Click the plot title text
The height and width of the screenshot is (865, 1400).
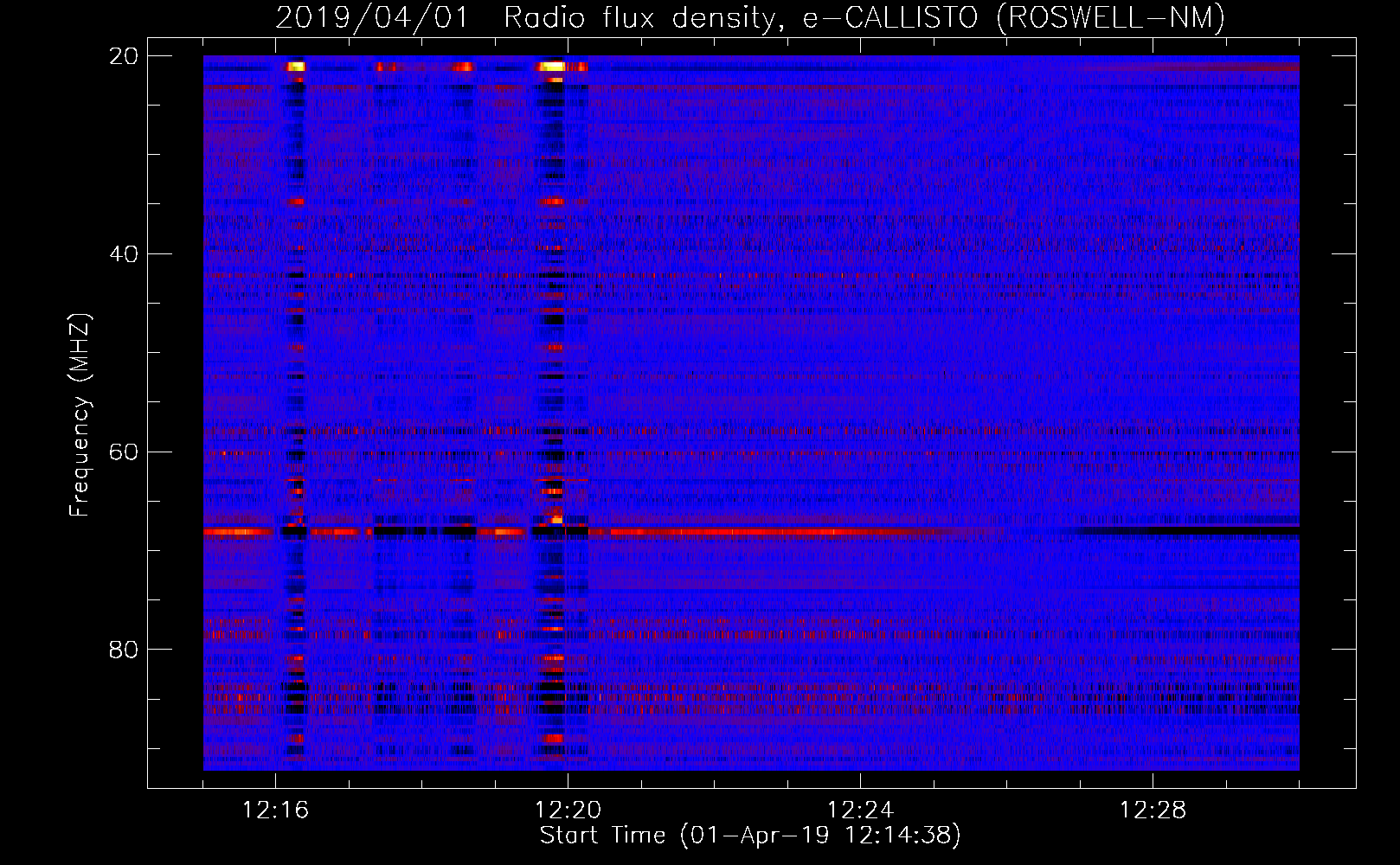pos(750,17)
